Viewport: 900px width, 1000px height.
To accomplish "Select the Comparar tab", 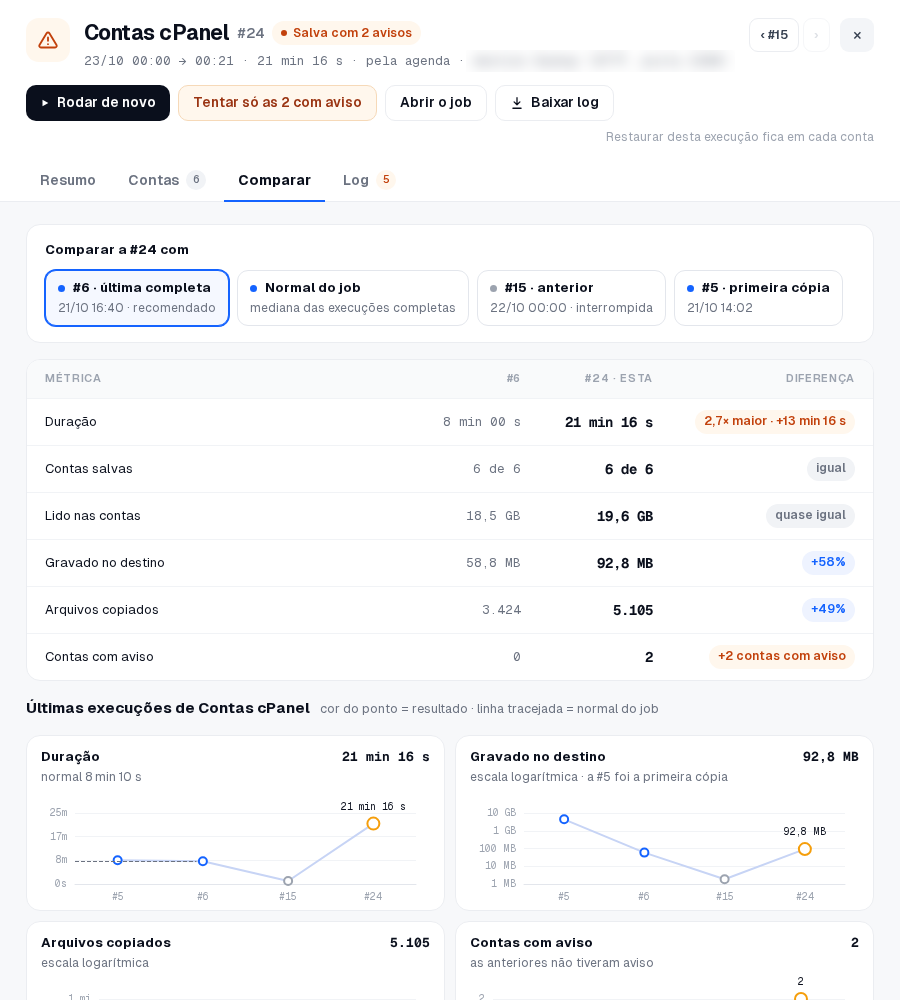I will (x=274, y=180).
